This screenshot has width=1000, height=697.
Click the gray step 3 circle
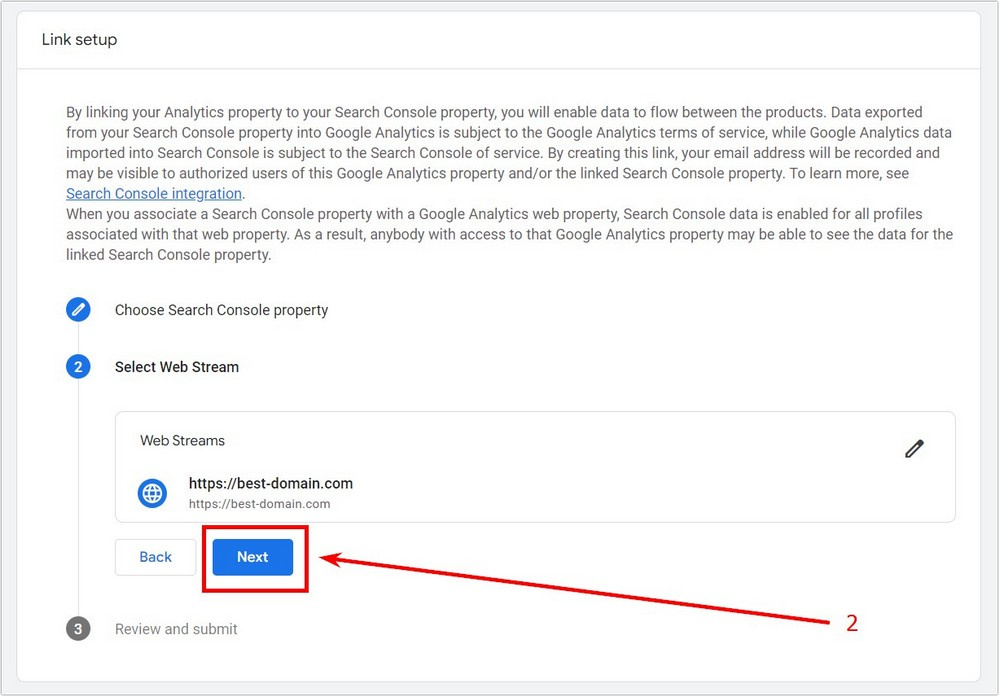point(78,629)
